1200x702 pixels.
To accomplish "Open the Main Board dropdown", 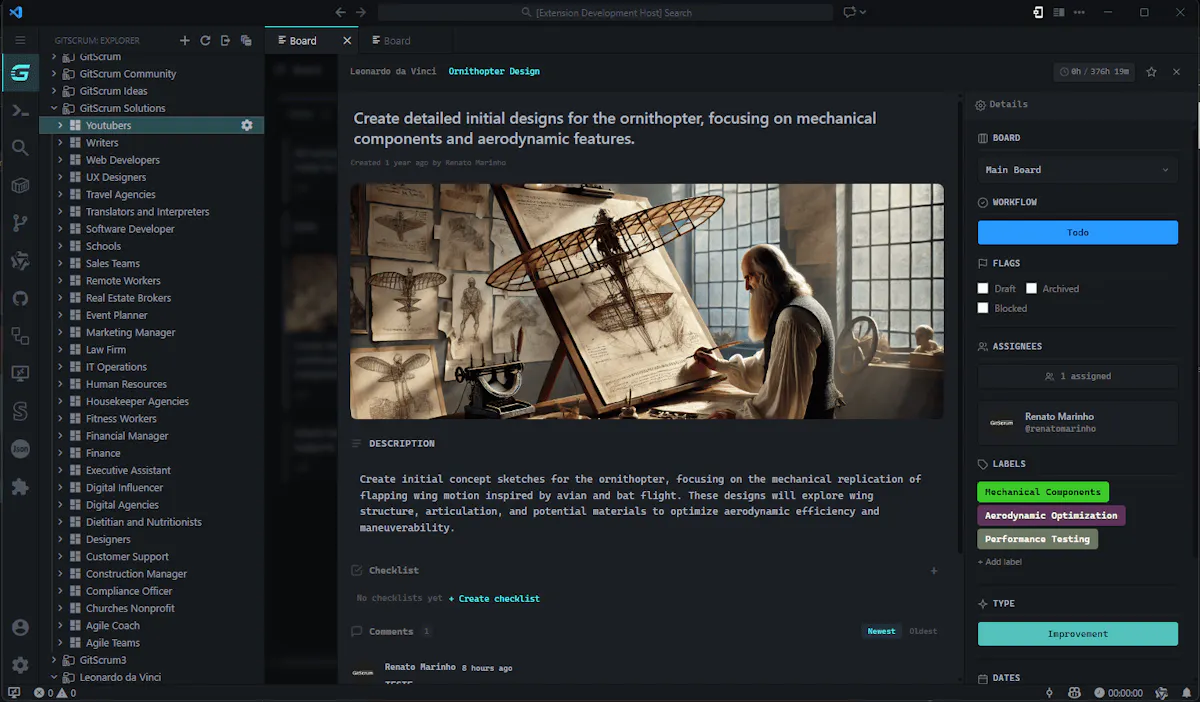I will tap(1078, 170).
